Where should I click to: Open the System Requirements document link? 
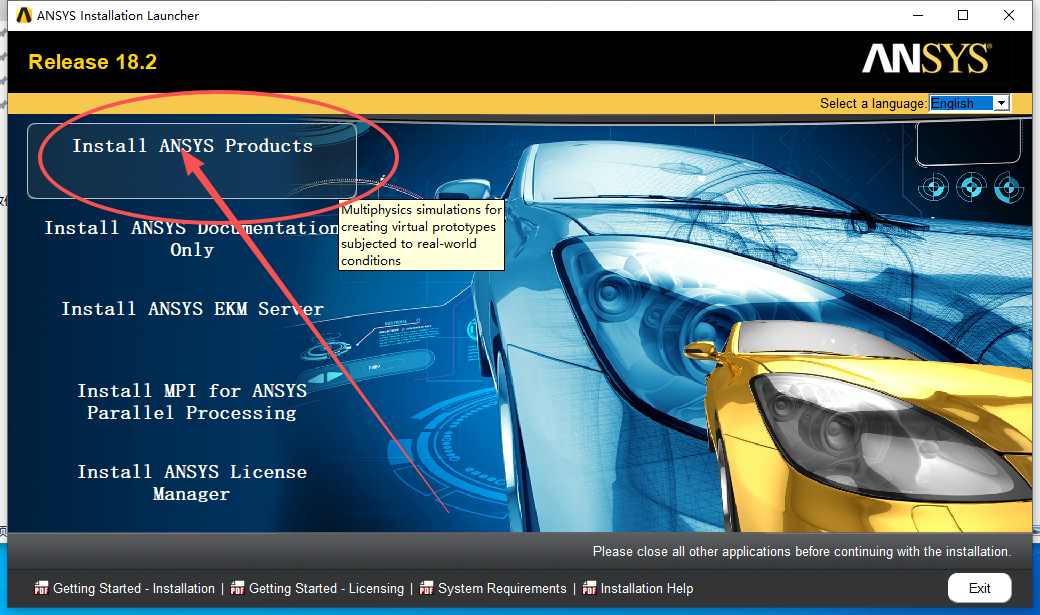pyautogui.click(x=501, y=588)
